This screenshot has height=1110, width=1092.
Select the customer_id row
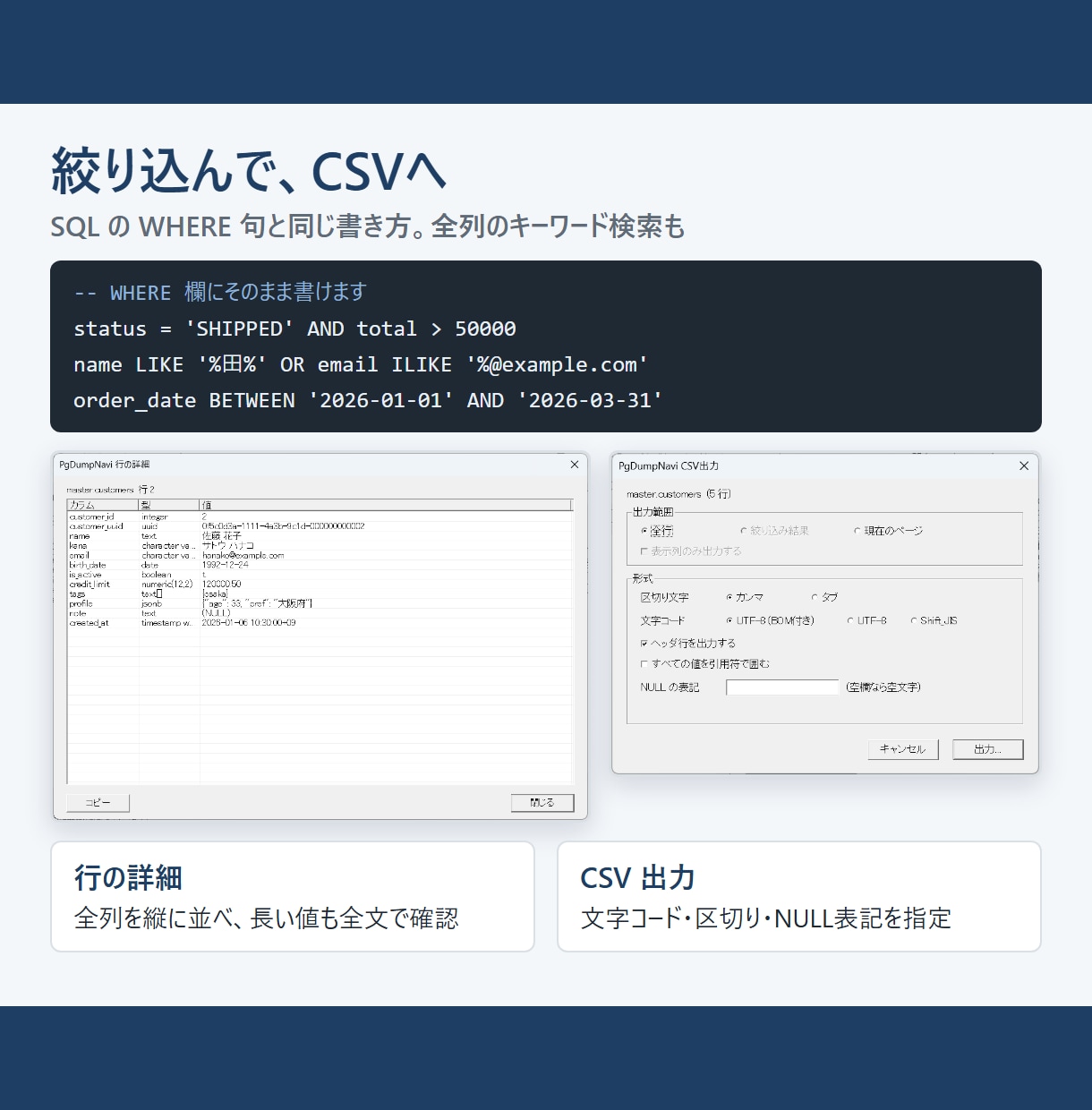320,517
